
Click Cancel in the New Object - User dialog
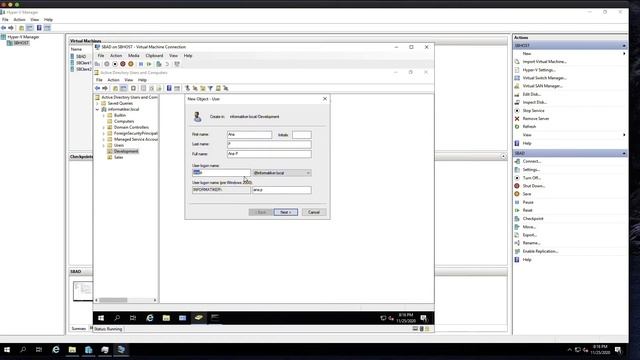click(x=314, y=212)
